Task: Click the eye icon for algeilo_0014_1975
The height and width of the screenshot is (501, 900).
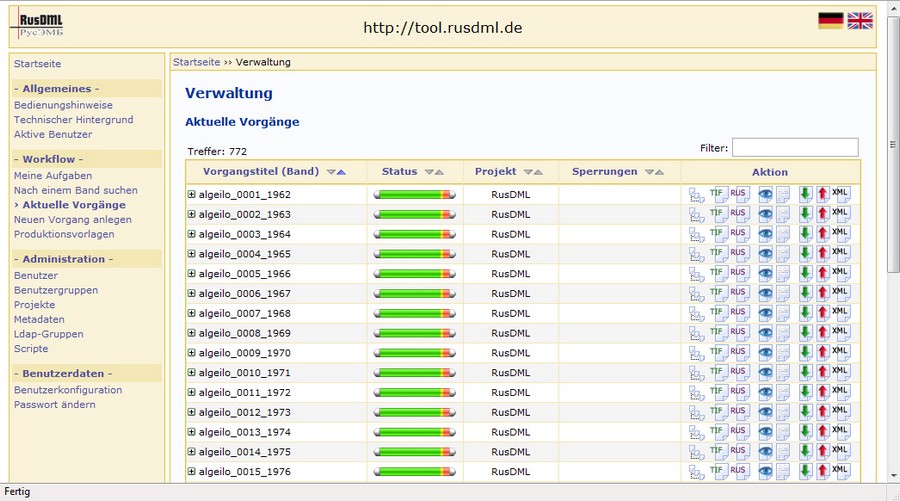Action: click(765, 452)
